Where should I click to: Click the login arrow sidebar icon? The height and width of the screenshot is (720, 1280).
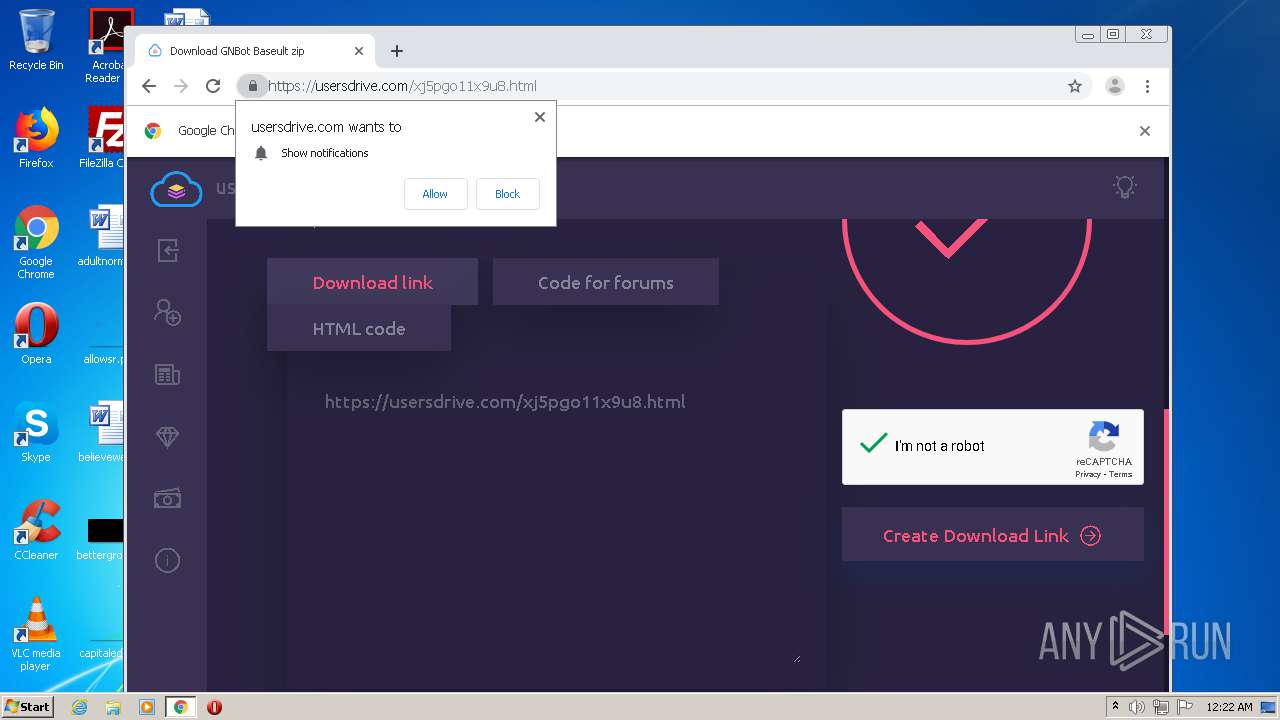[x=167, y=250]
